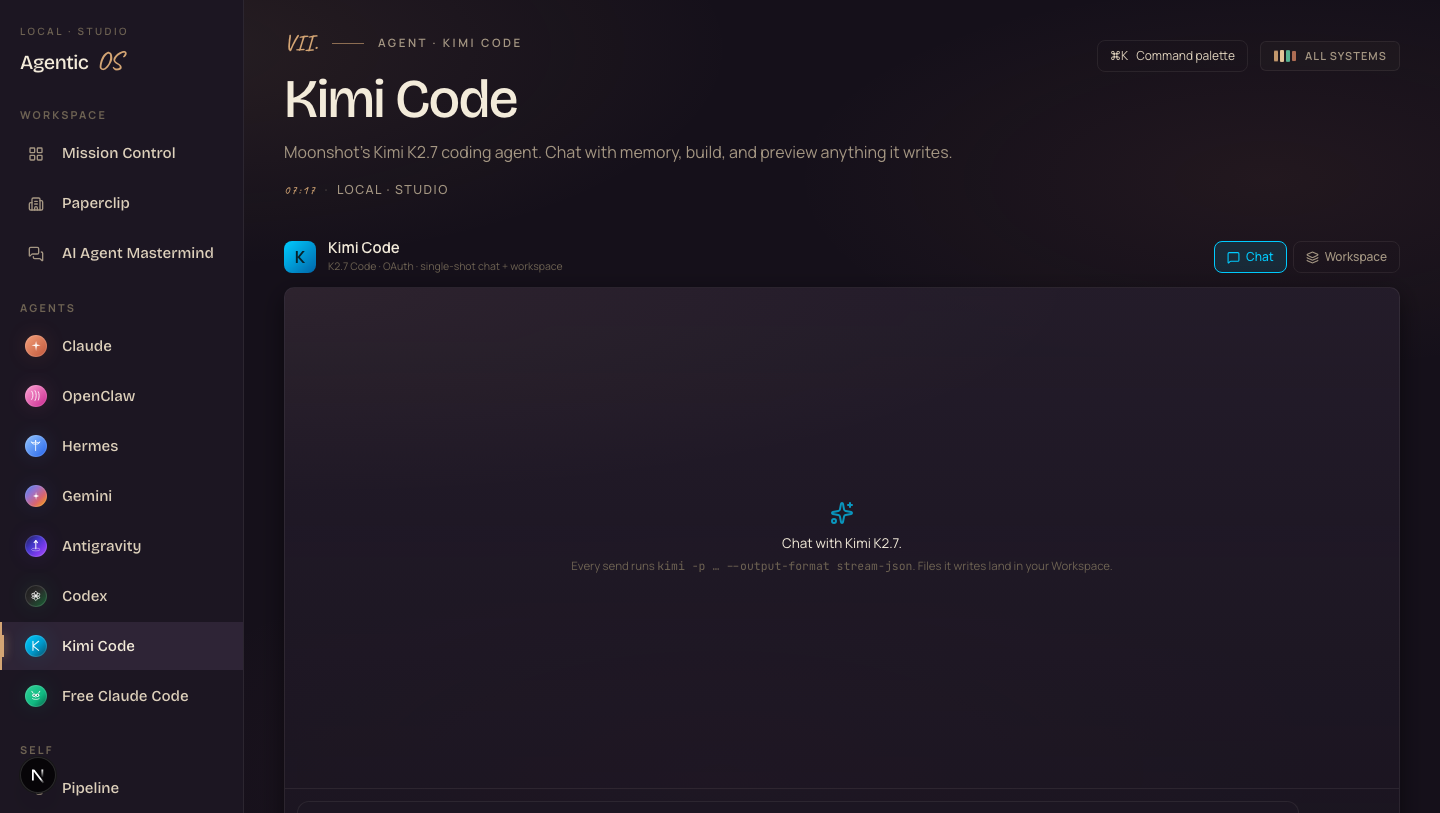The height and width of the screenshot is (813, 1440).
Task: Click the Hermes blue avatar icon
Action: [x=36, y=446]
